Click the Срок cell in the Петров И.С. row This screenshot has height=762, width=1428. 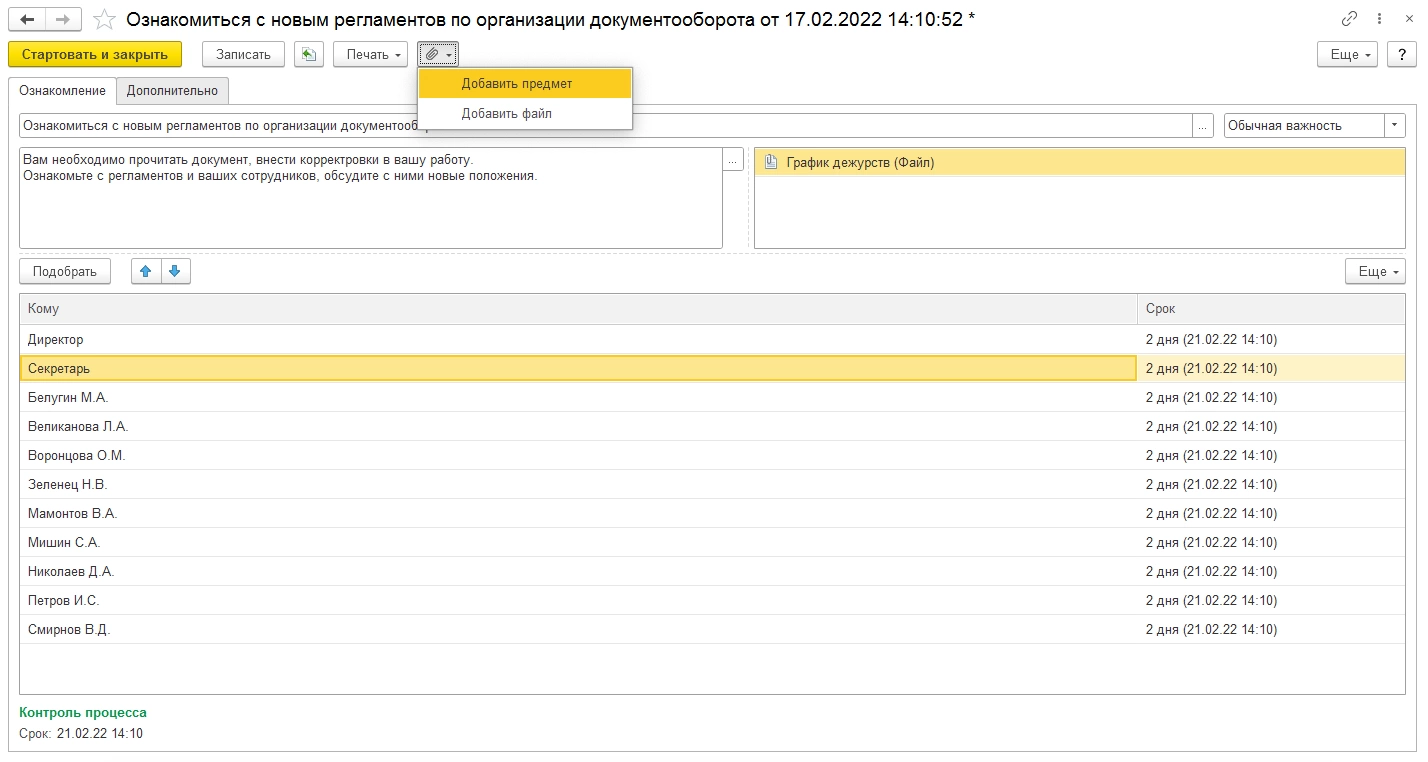(1271, 600)
